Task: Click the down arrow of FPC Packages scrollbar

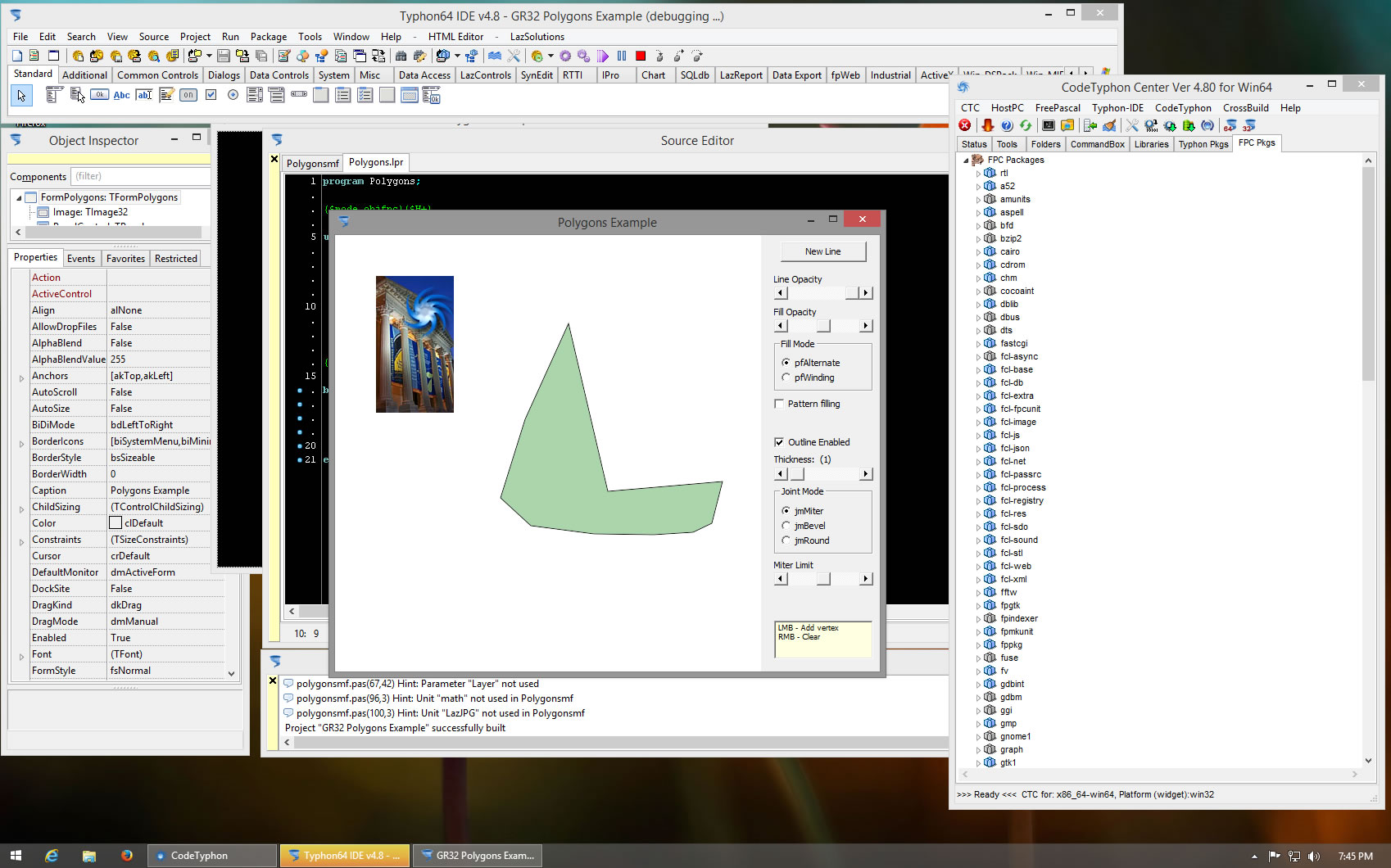Action: coord(1368,761)
